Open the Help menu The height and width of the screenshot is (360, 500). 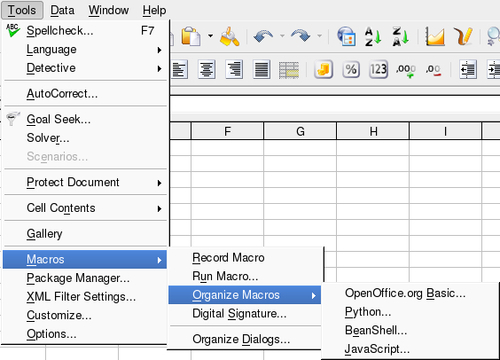(x=154, y=10)
